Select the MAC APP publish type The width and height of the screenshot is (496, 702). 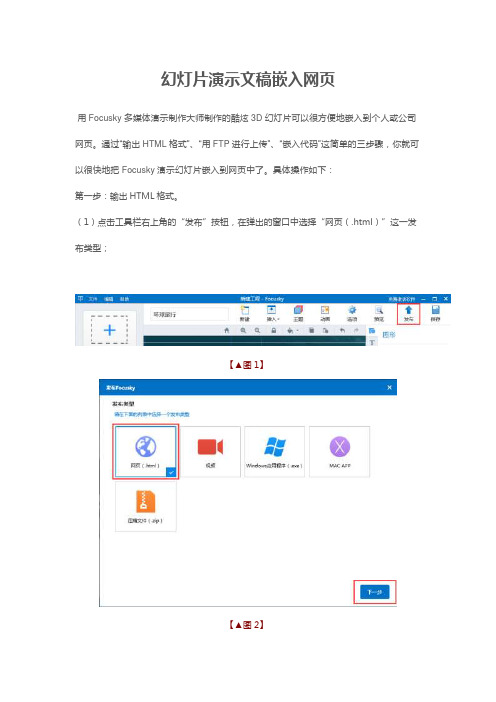[x=340, y=451]
